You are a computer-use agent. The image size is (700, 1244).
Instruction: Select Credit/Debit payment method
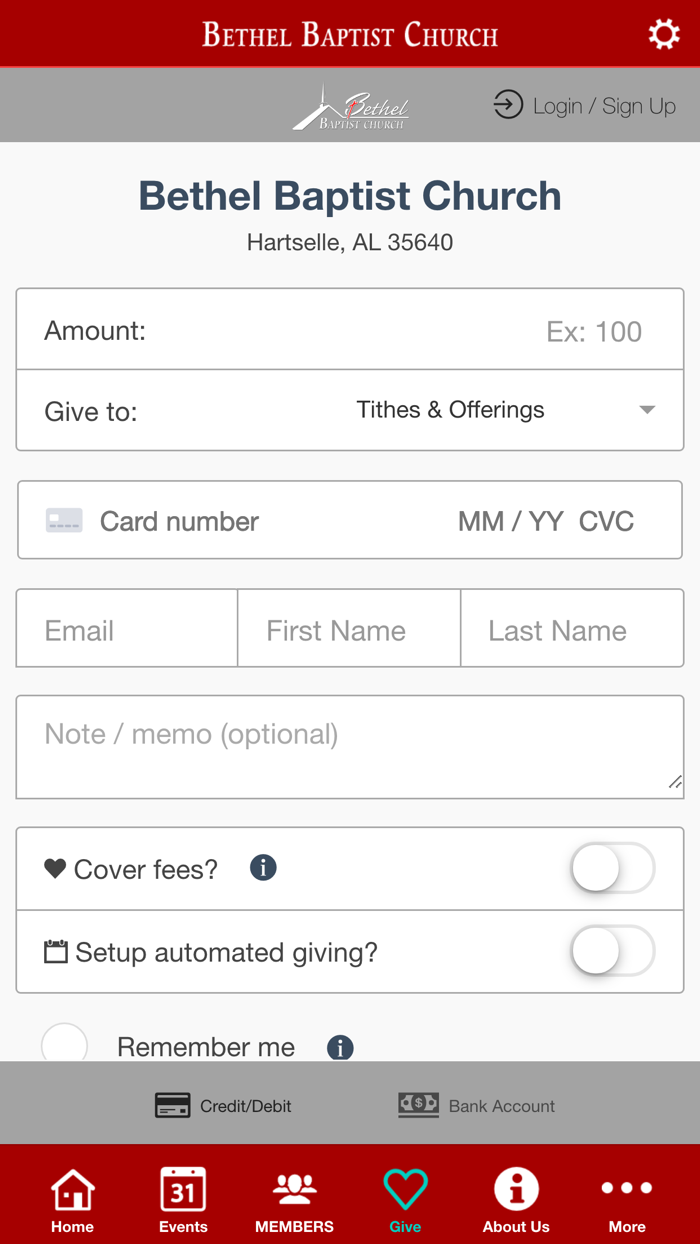click(x=224, y=1105)
